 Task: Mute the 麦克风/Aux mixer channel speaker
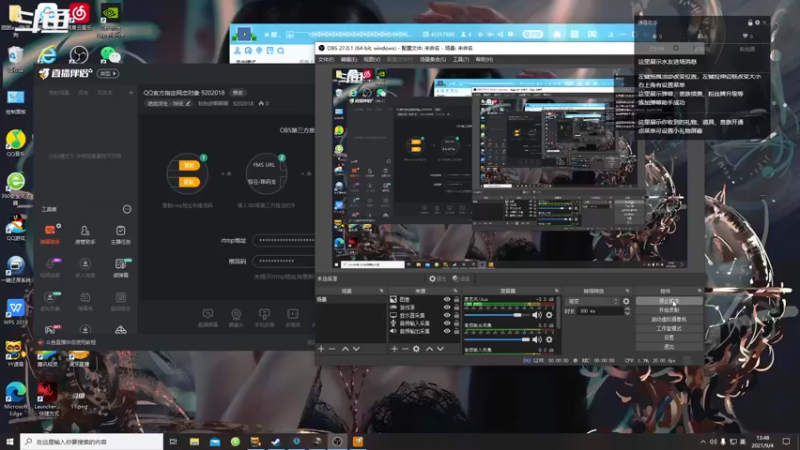[x=537, y=315]
